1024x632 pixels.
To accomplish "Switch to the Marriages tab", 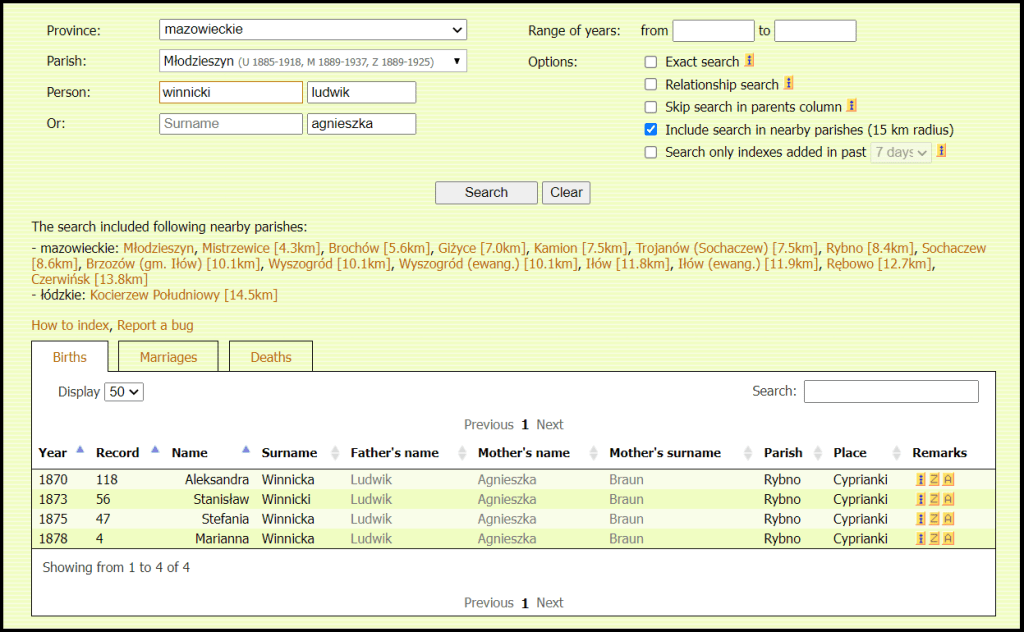I will point(168,357).
